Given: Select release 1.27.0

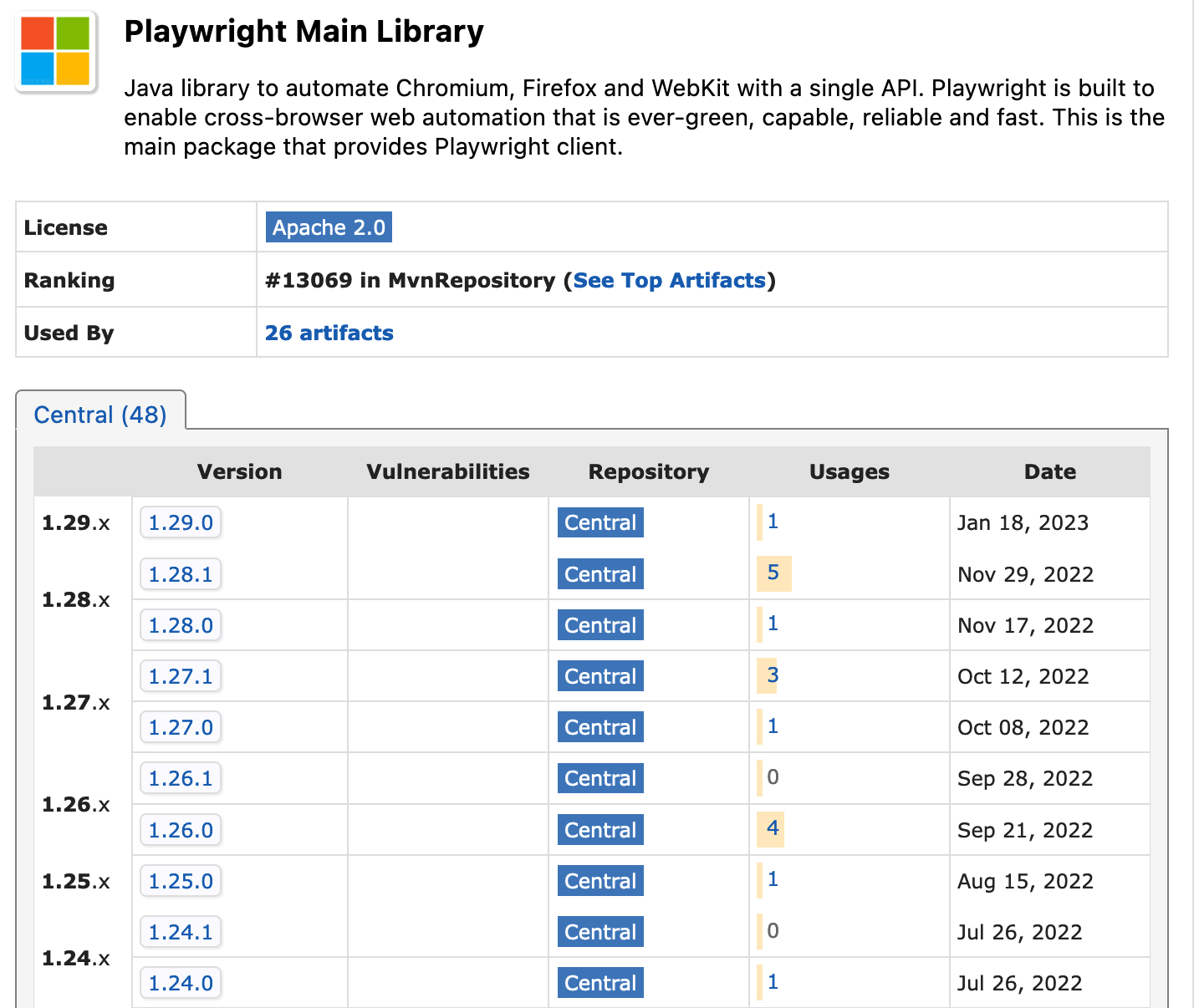Looking at the screenshot, I should point(180,727).
